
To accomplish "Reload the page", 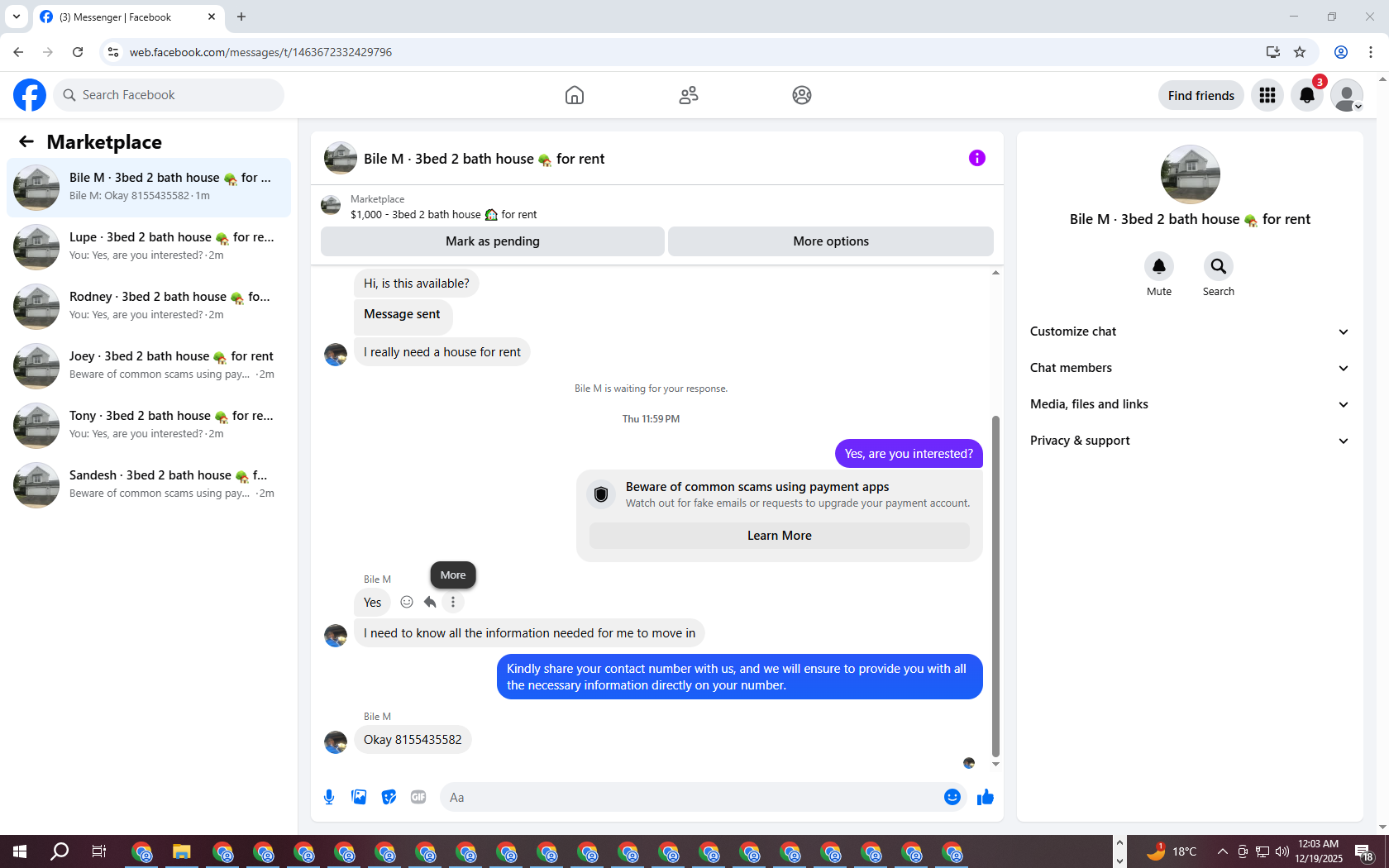I will pyautogui.click(x=78, y=52).
